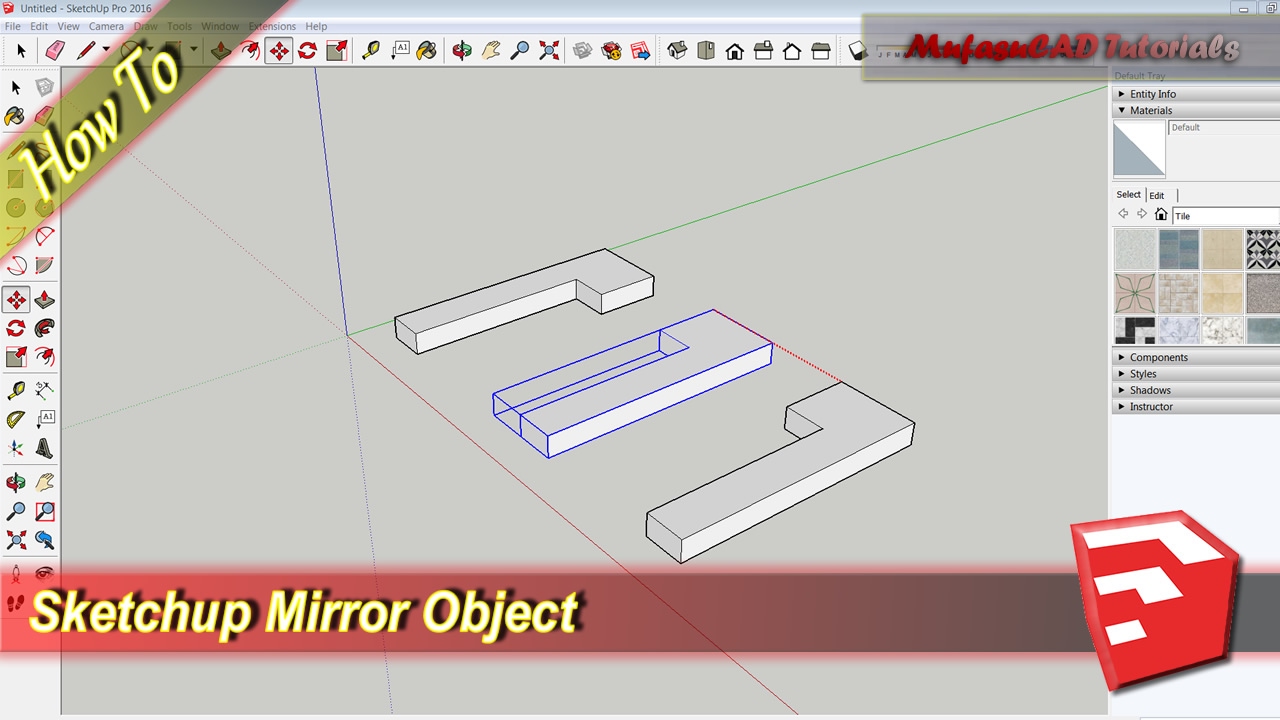Viewport: 1280px width, 720px height.
Task: Pick the Dimension tool in left toolbar
Action: [44, 390]
